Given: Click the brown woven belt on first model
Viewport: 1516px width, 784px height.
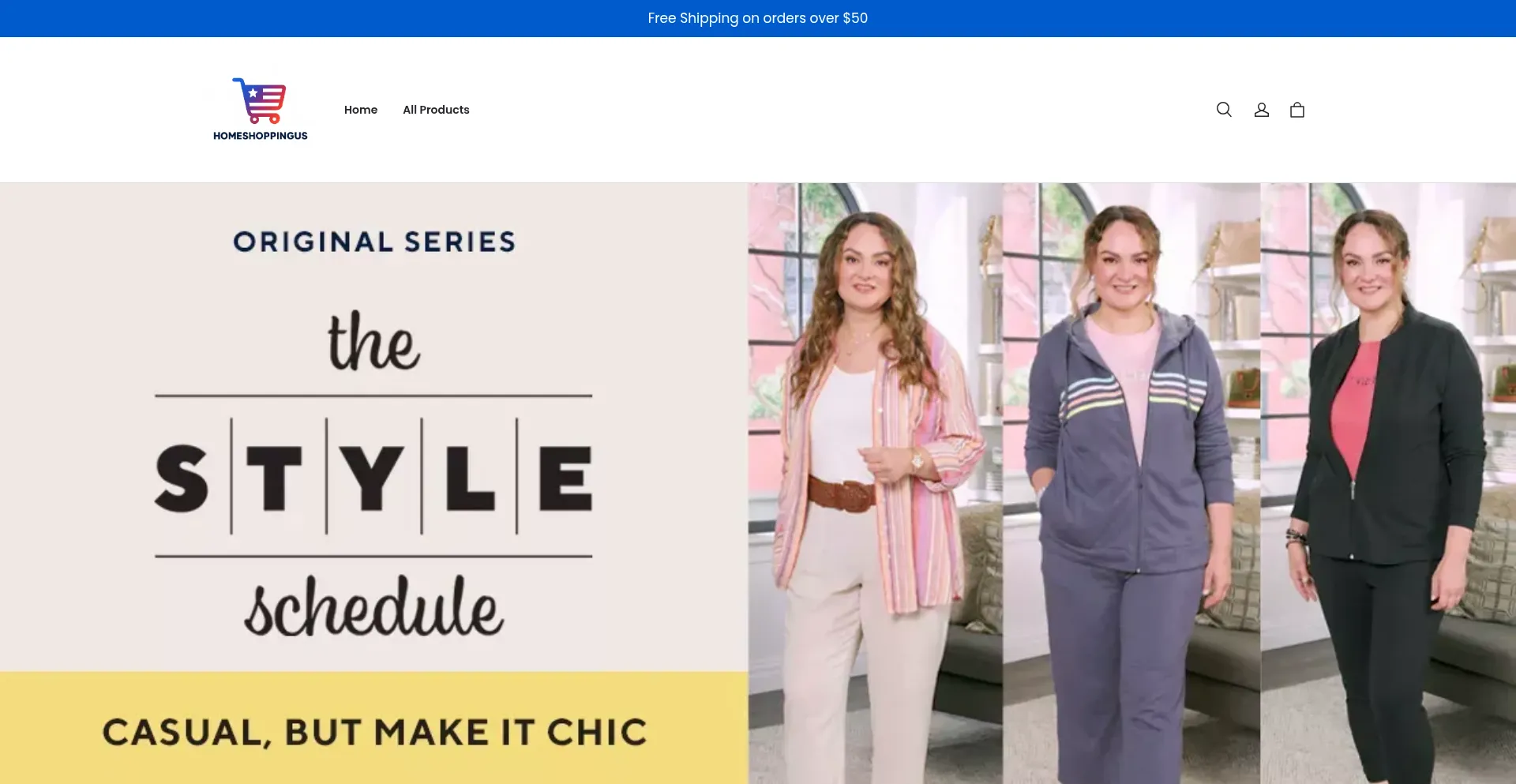Looking at the screenshot, I should tap(841, 494).
